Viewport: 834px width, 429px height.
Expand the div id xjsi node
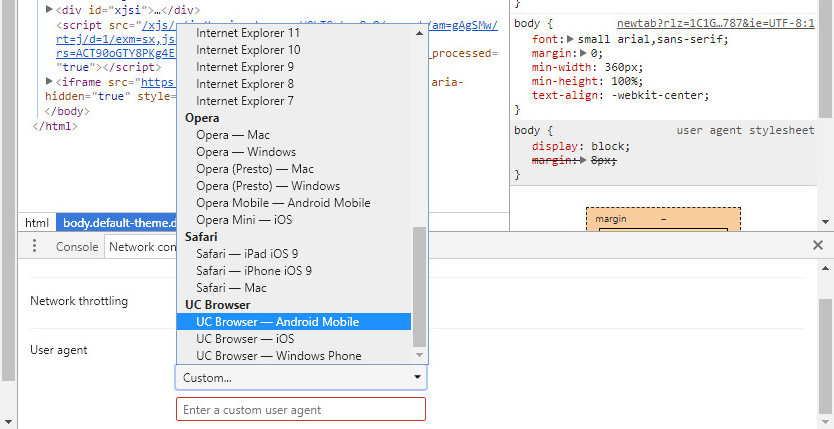point(49,9)
